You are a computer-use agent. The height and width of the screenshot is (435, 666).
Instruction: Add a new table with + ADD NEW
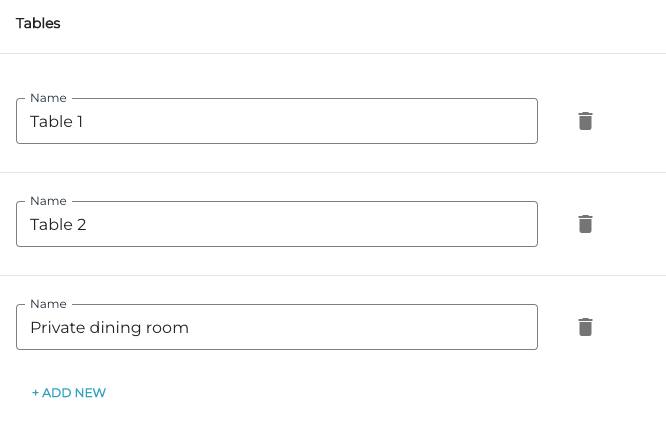[x=69, y=393]
